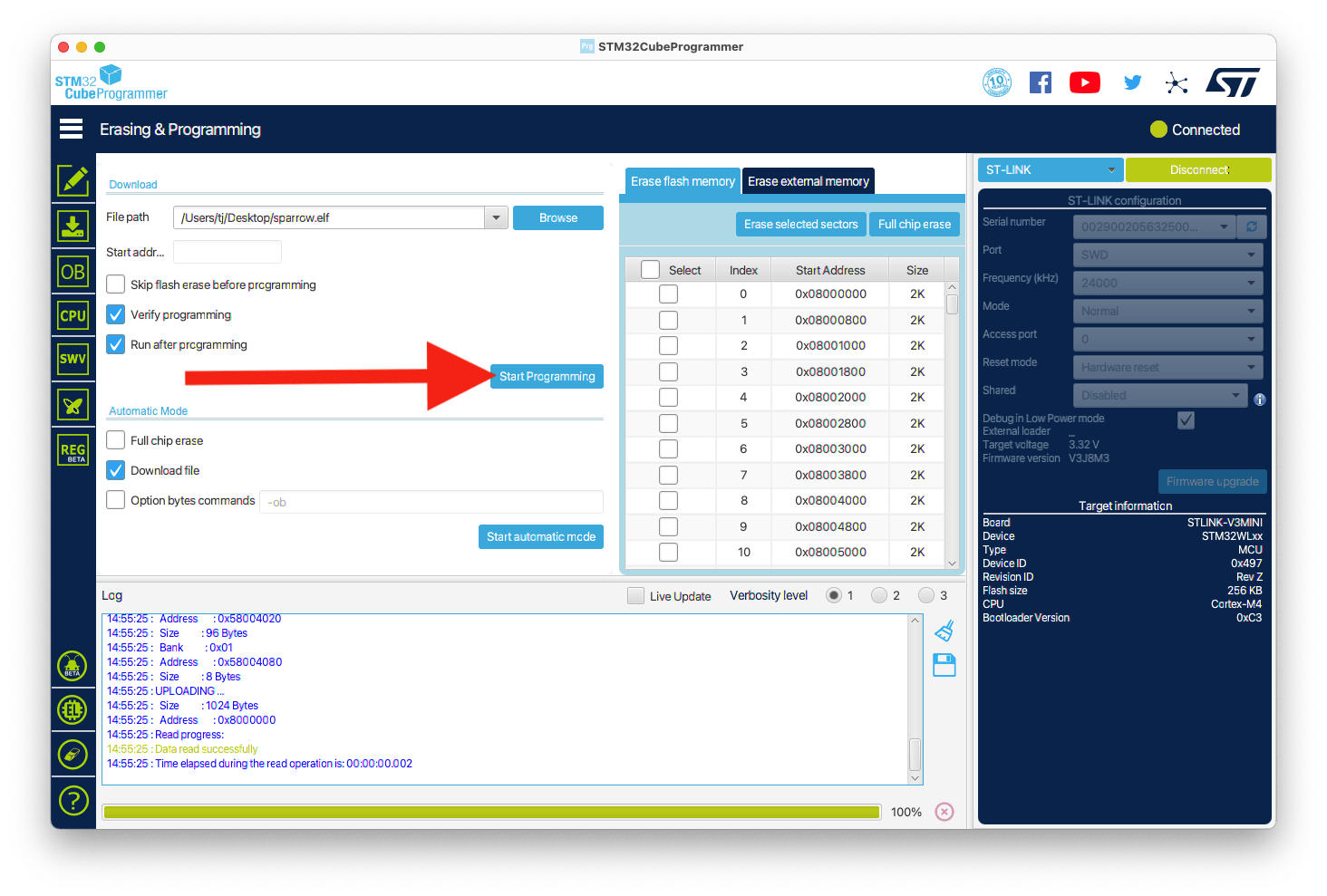Open the YouTube icon link
This screenshot has width=1327, height=896.
coord(1085,82)
